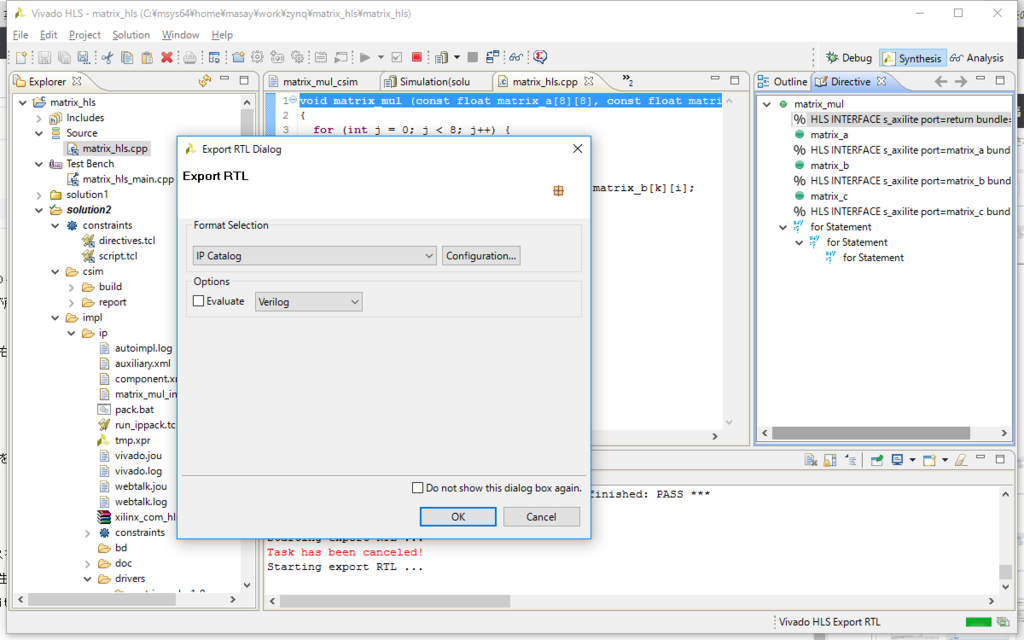Click the Scroll Lock console icon
1024x640 pixels.
click(x=830, y=460)
